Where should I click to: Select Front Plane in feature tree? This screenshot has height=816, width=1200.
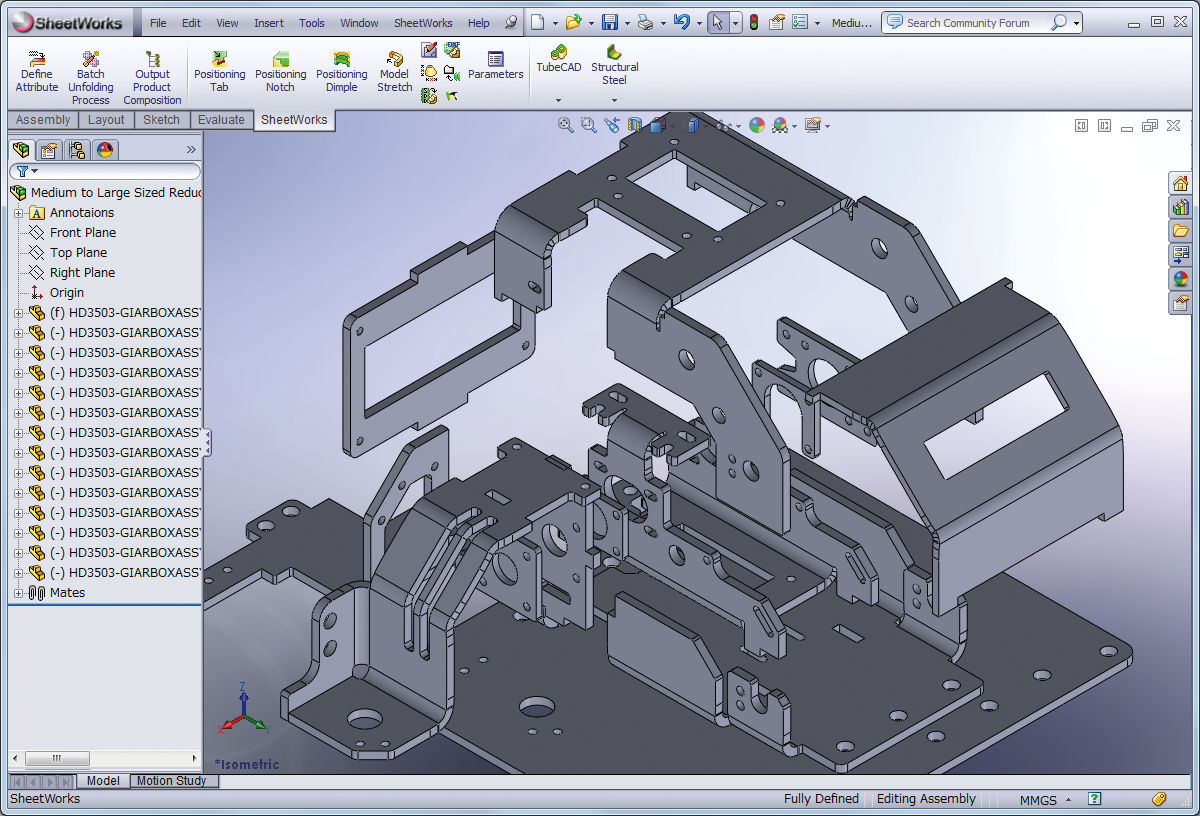coord(82,233)
